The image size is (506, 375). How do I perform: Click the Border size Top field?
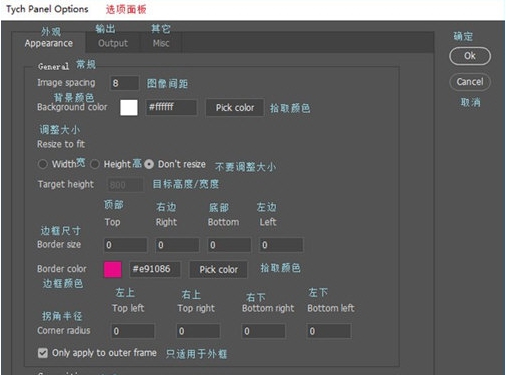125,245
